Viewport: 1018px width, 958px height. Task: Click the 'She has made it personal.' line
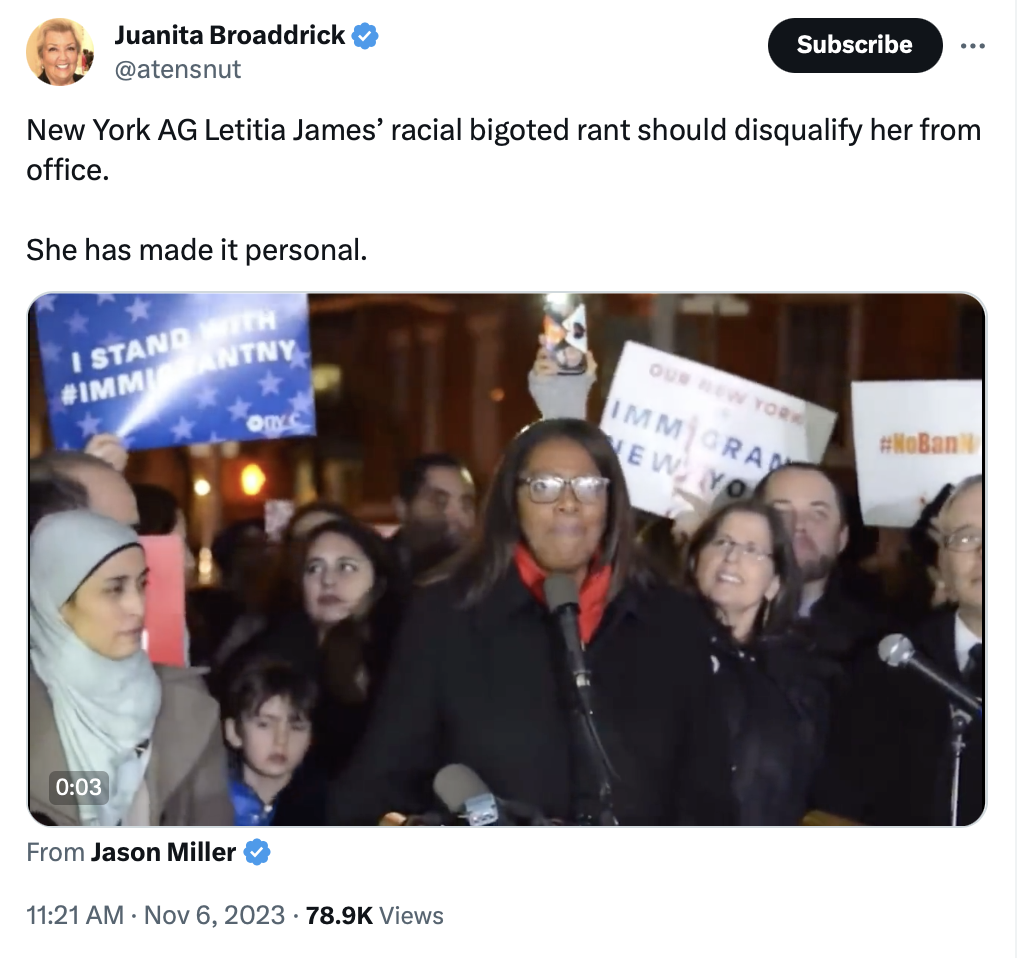pyautogui.click(x=197, y=250)
